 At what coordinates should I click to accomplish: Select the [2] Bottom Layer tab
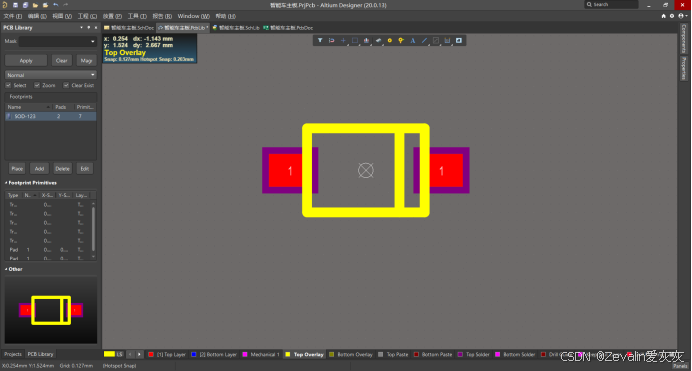214,355
